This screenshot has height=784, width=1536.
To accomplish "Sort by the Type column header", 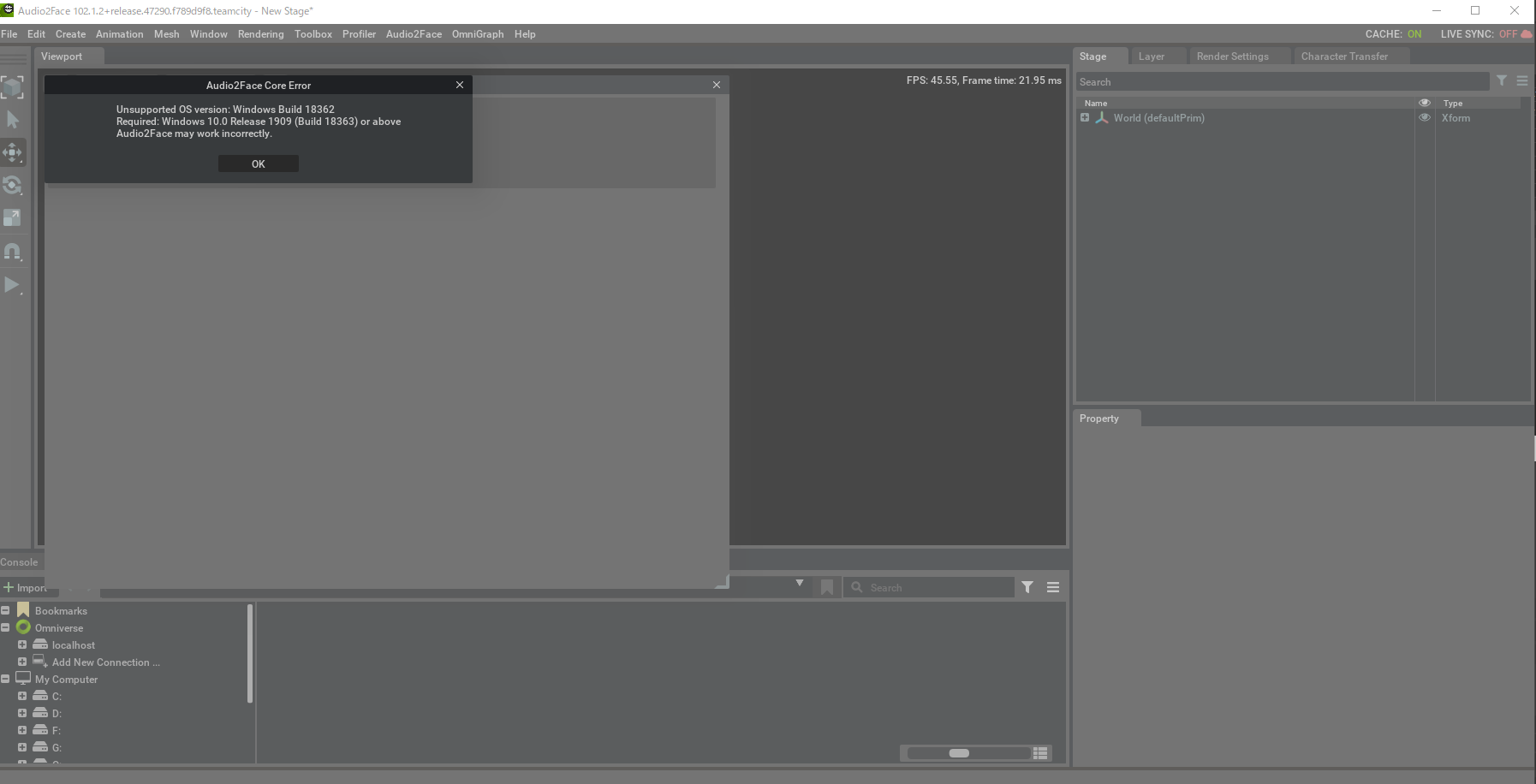I will click(x=1453, y=103).
